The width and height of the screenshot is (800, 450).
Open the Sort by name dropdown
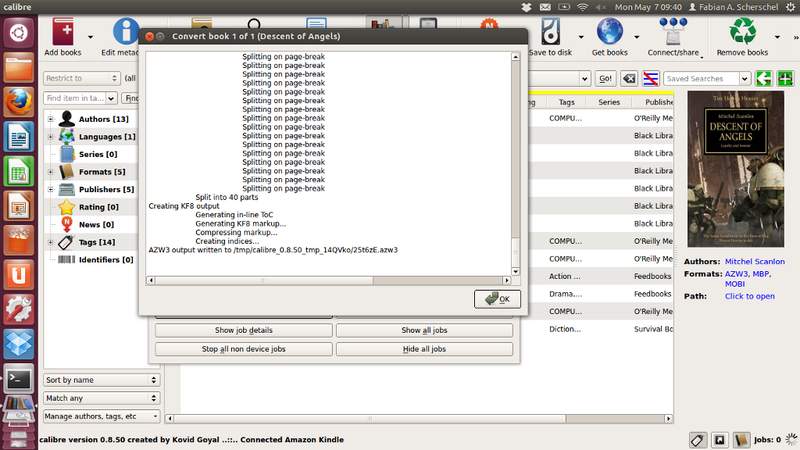pos(102,380)
